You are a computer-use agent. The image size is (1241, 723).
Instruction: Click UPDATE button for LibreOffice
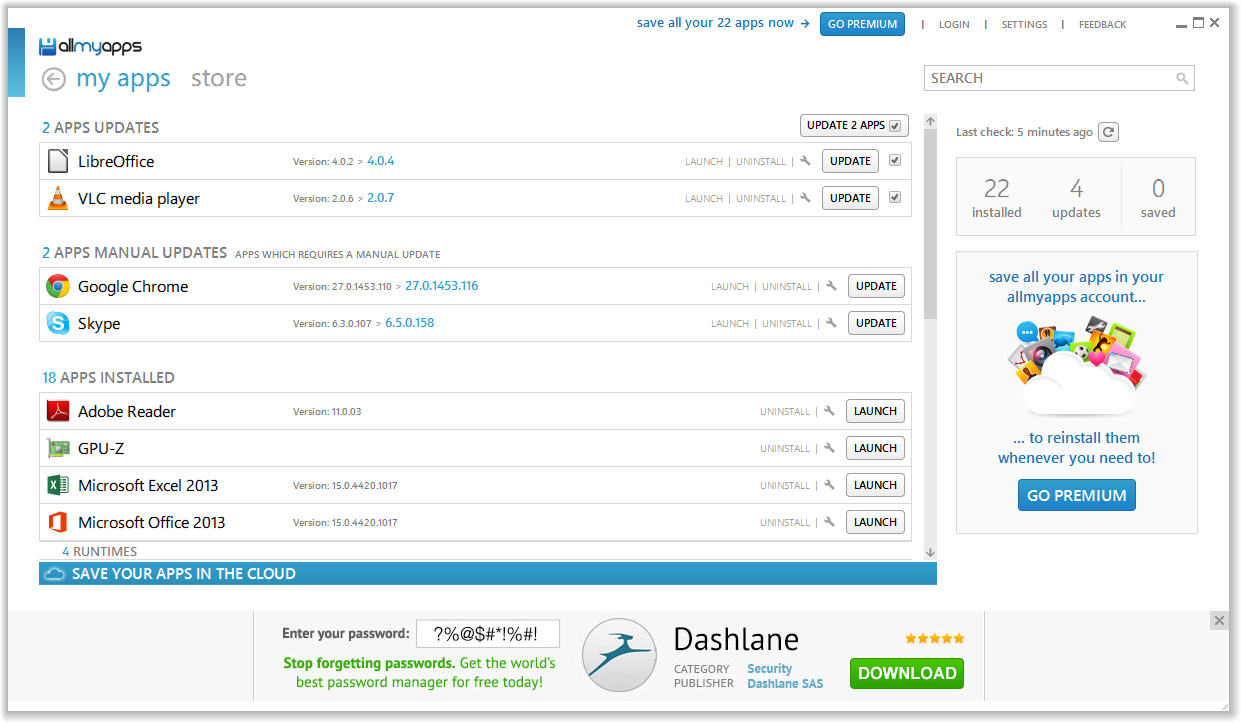tap(850, 161)
